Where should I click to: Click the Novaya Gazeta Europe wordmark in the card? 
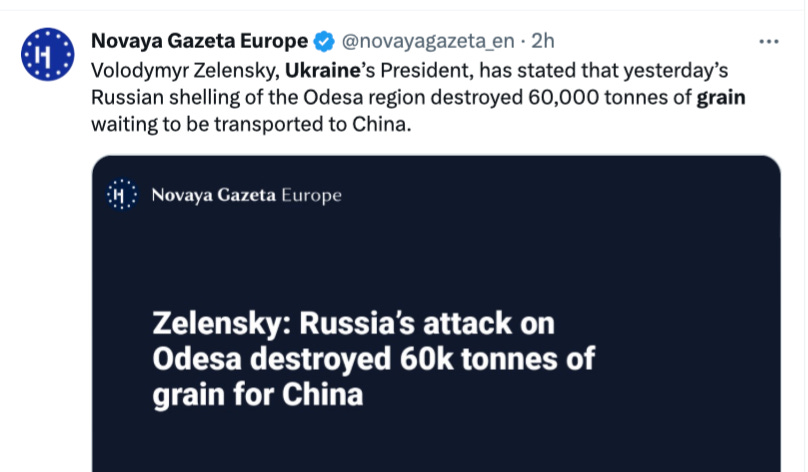coord(246,195)
